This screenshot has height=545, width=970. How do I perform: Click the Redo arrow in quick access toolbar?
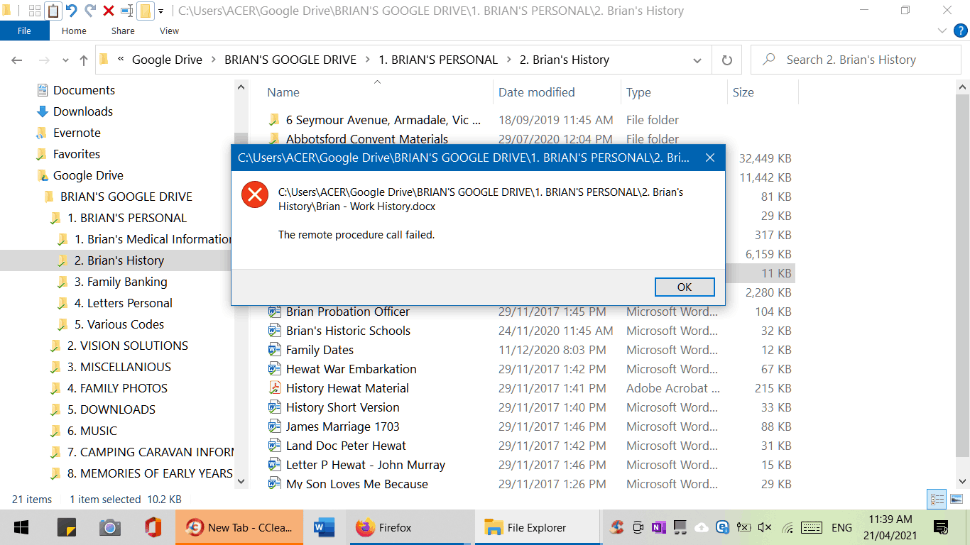[90, 11]
